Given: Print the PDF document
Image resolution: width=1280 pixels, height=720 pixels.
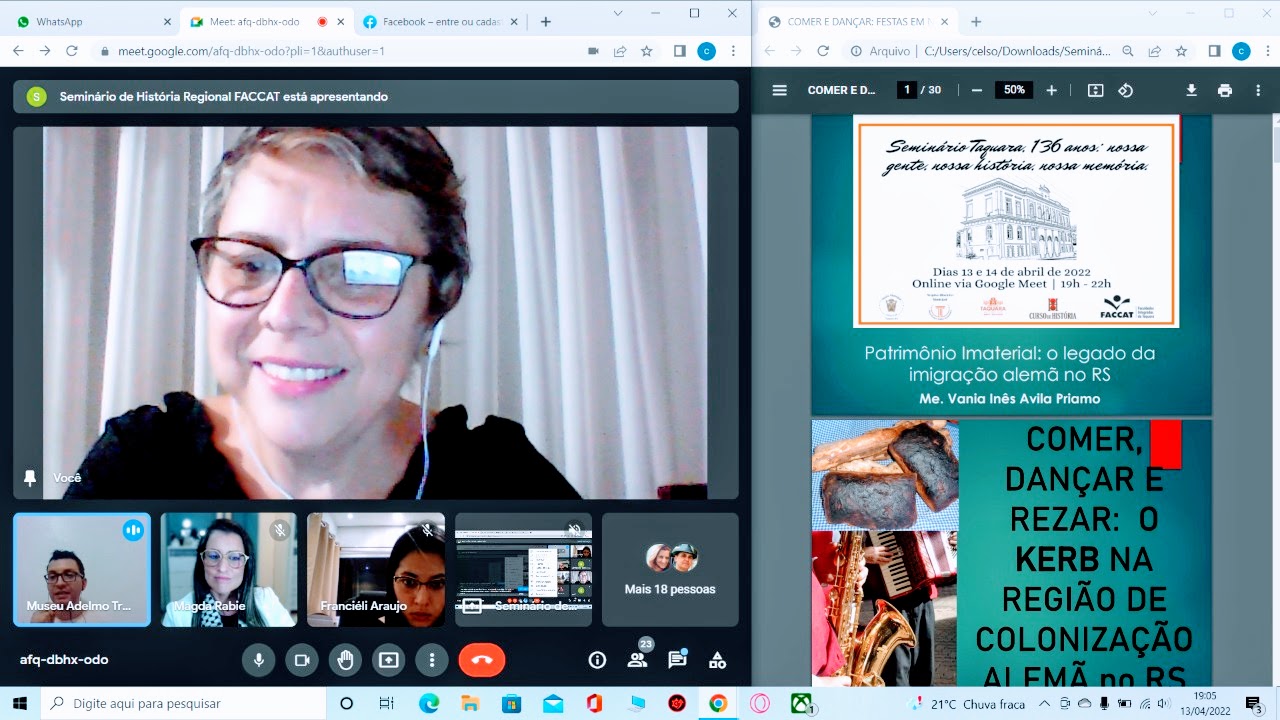Looking at the screenshot, I should [x=1225, y=90].
